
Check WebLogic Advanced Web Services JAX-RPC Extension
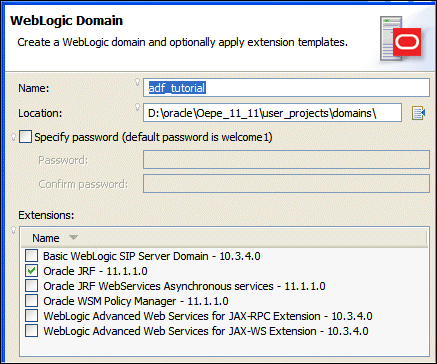point(32,316)
